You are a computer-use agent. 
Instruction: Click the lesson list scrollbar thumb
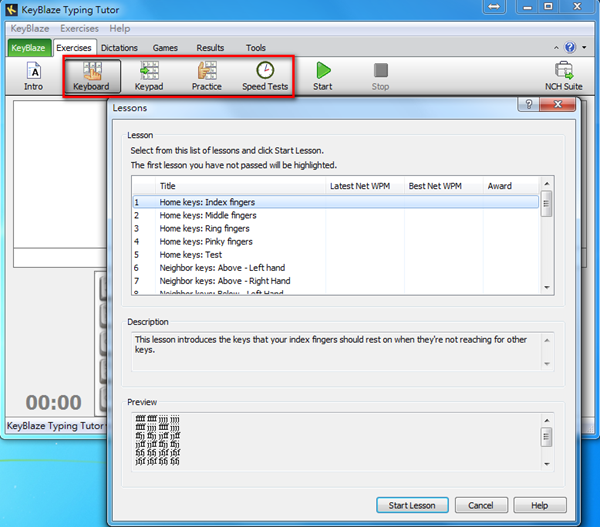[546, 204]
